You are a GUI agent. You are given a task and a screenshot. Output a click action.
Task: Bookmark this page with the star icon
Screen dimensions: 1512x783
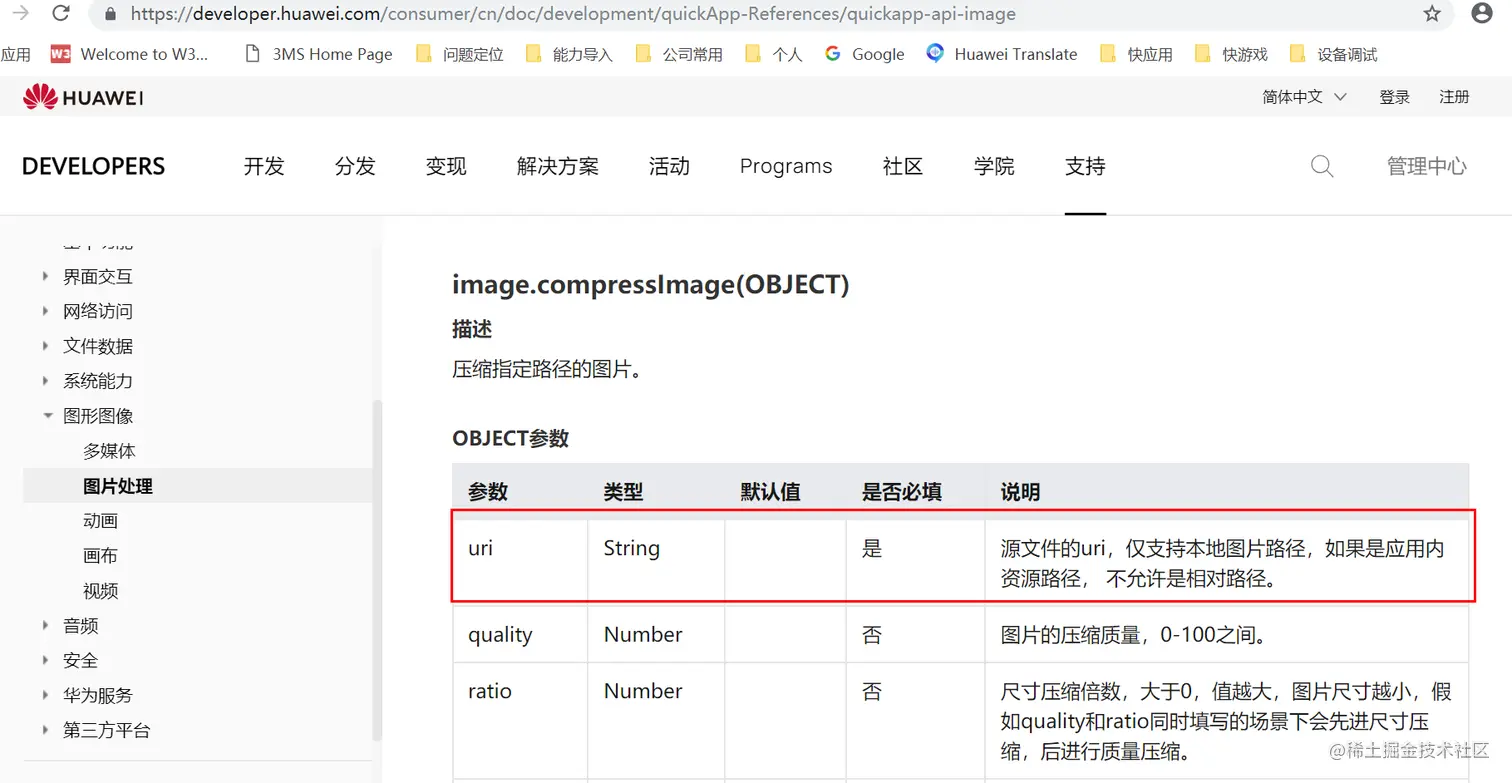(1432, 14)
